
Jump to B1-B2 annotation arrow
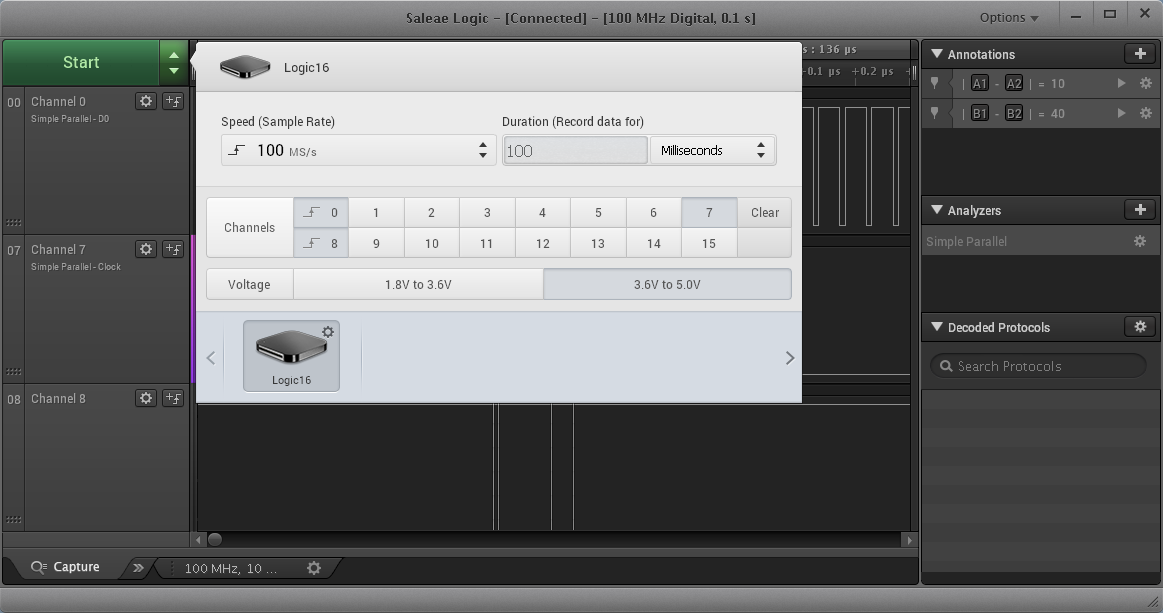coord(1121,113)
